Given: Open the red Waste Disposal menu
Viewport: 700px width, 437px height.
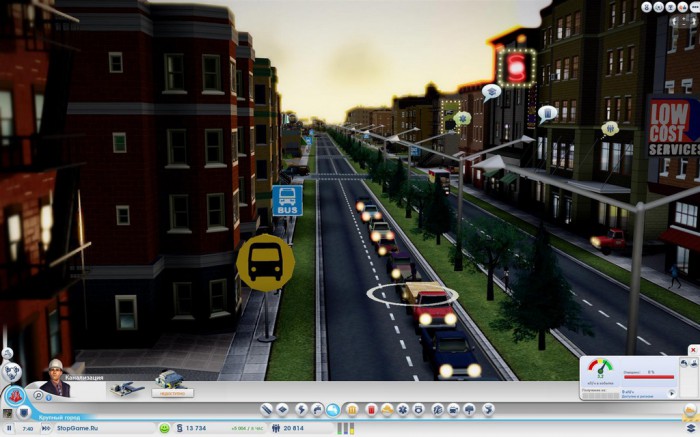Looking at the screenshot, I should (371, 409).
